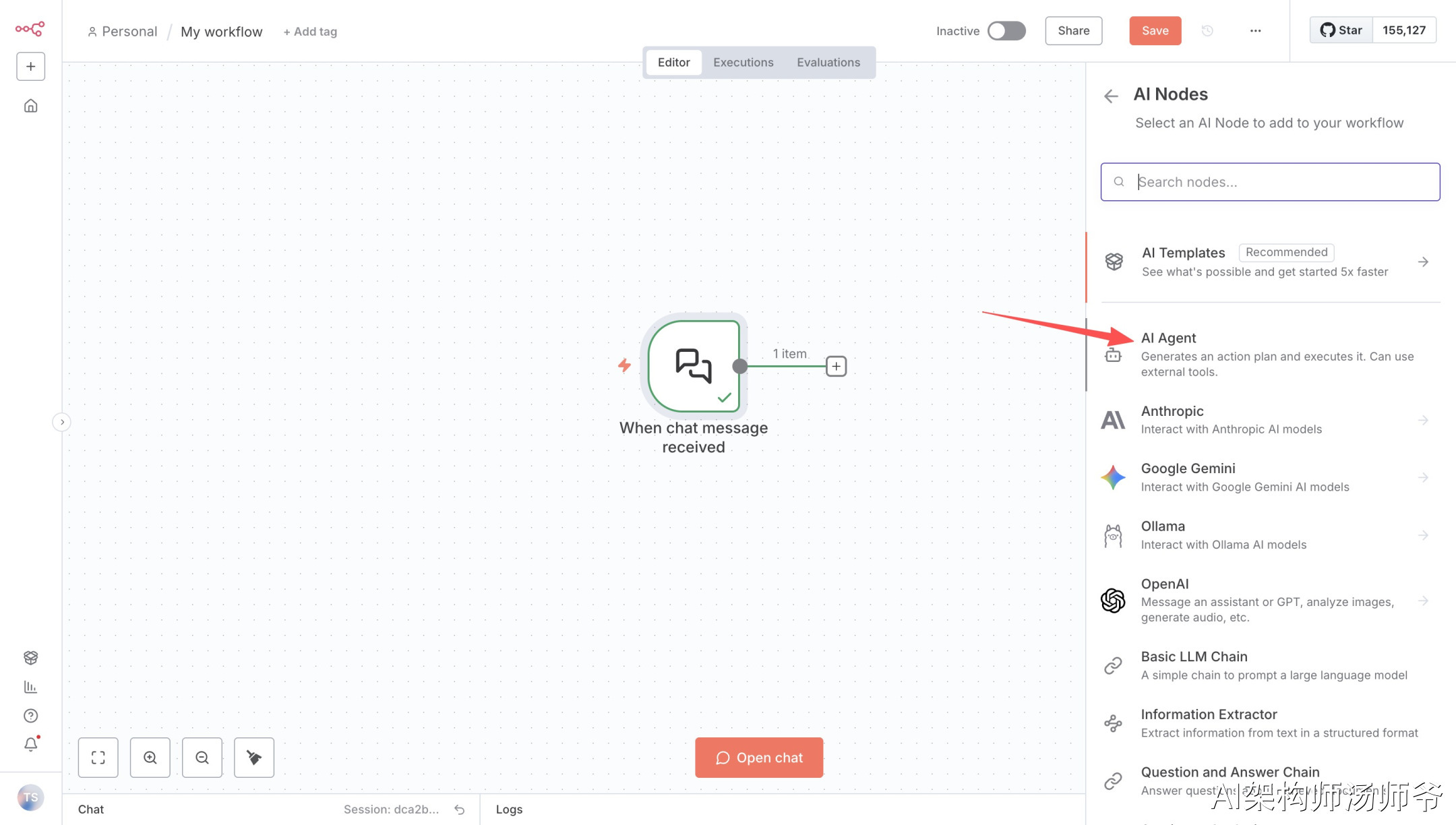Click the tidy up workflow broom icon
The height and width of the screenshot is (825, 1456).
coord(253,758)
